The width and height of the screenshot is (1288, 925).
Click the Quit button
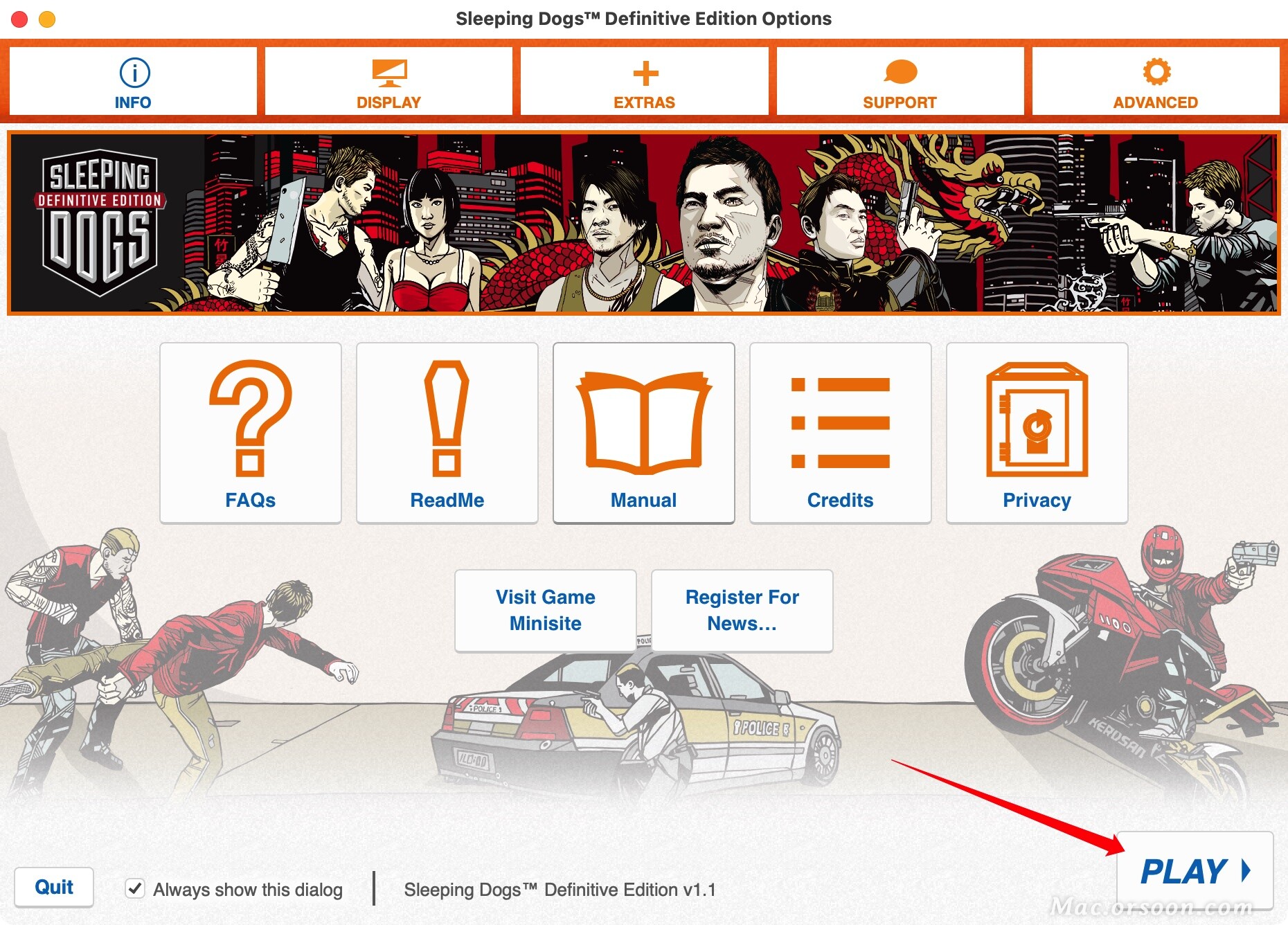[x=54, y=887]
